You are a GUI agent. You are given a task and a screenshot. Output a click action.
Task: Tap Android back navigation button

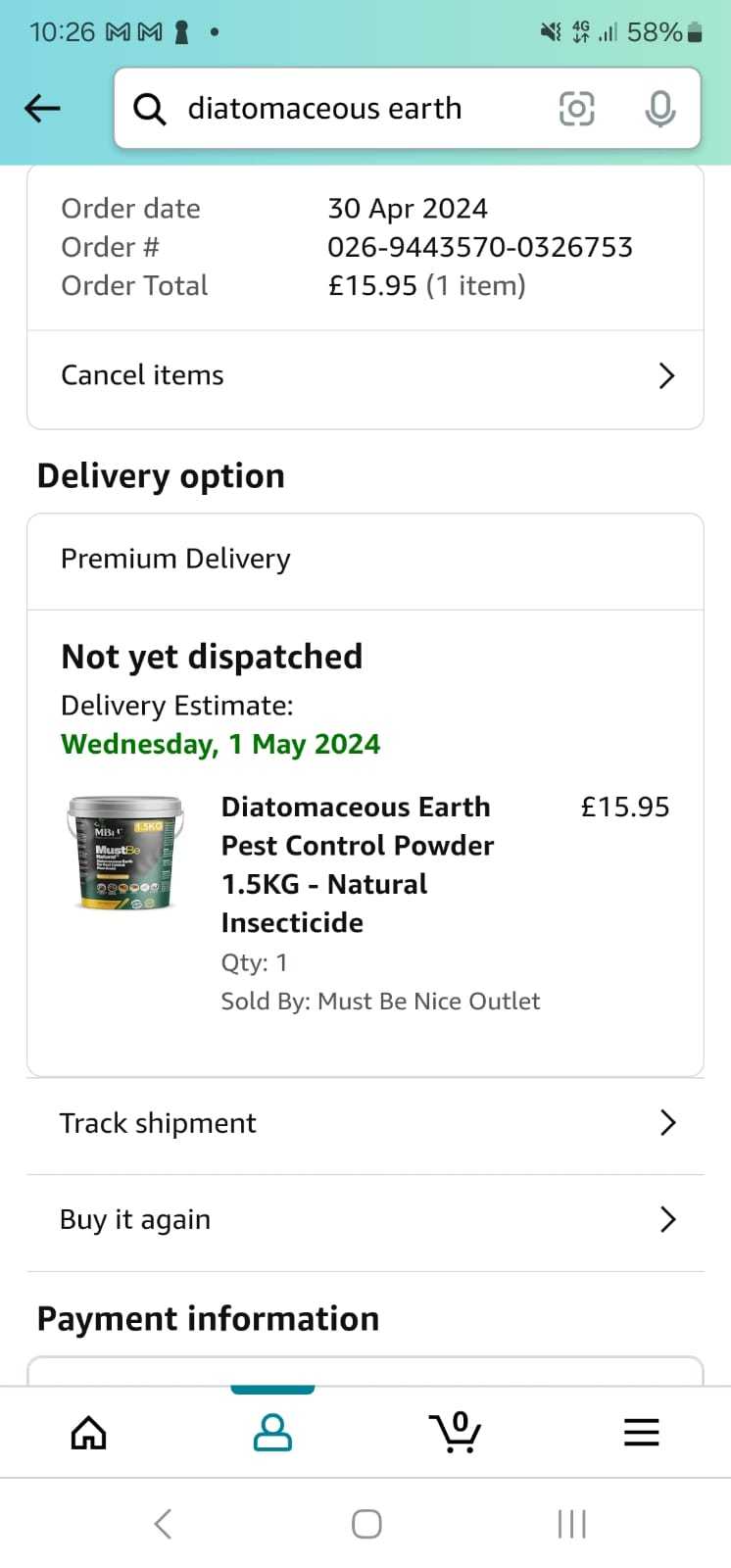tap(164, 1524)
